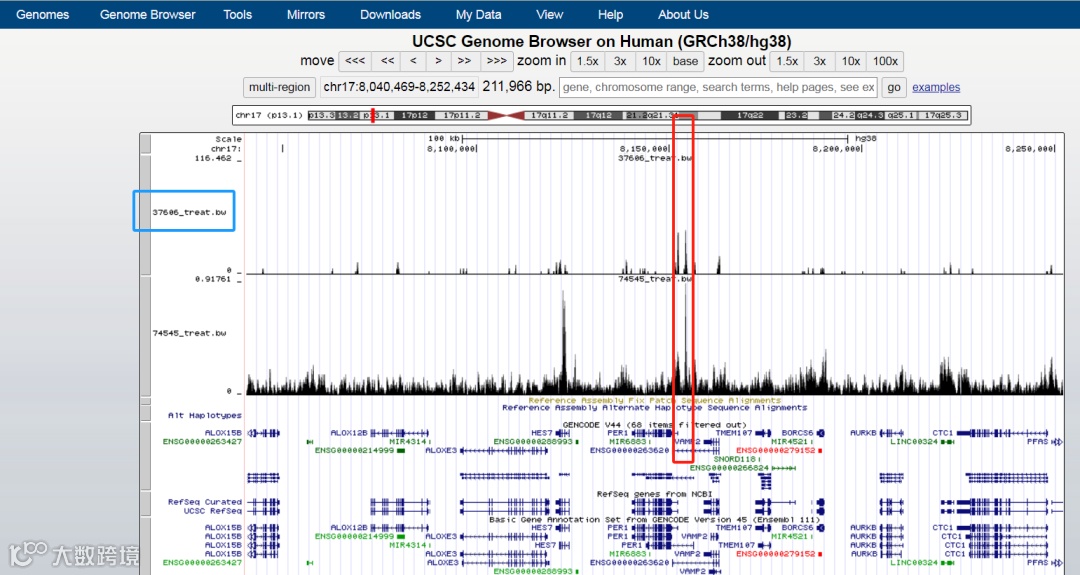Zoom in 10x
1080x575 pixels.
[x=652, y=61]
